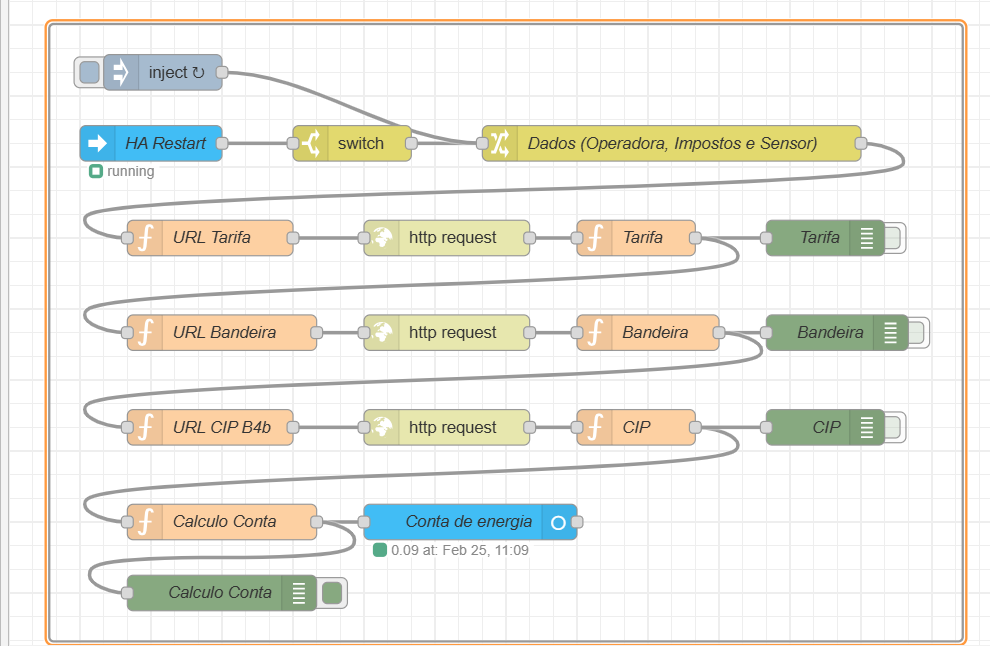Select the Bandeira debug node list icon

(x=890, y=333)
